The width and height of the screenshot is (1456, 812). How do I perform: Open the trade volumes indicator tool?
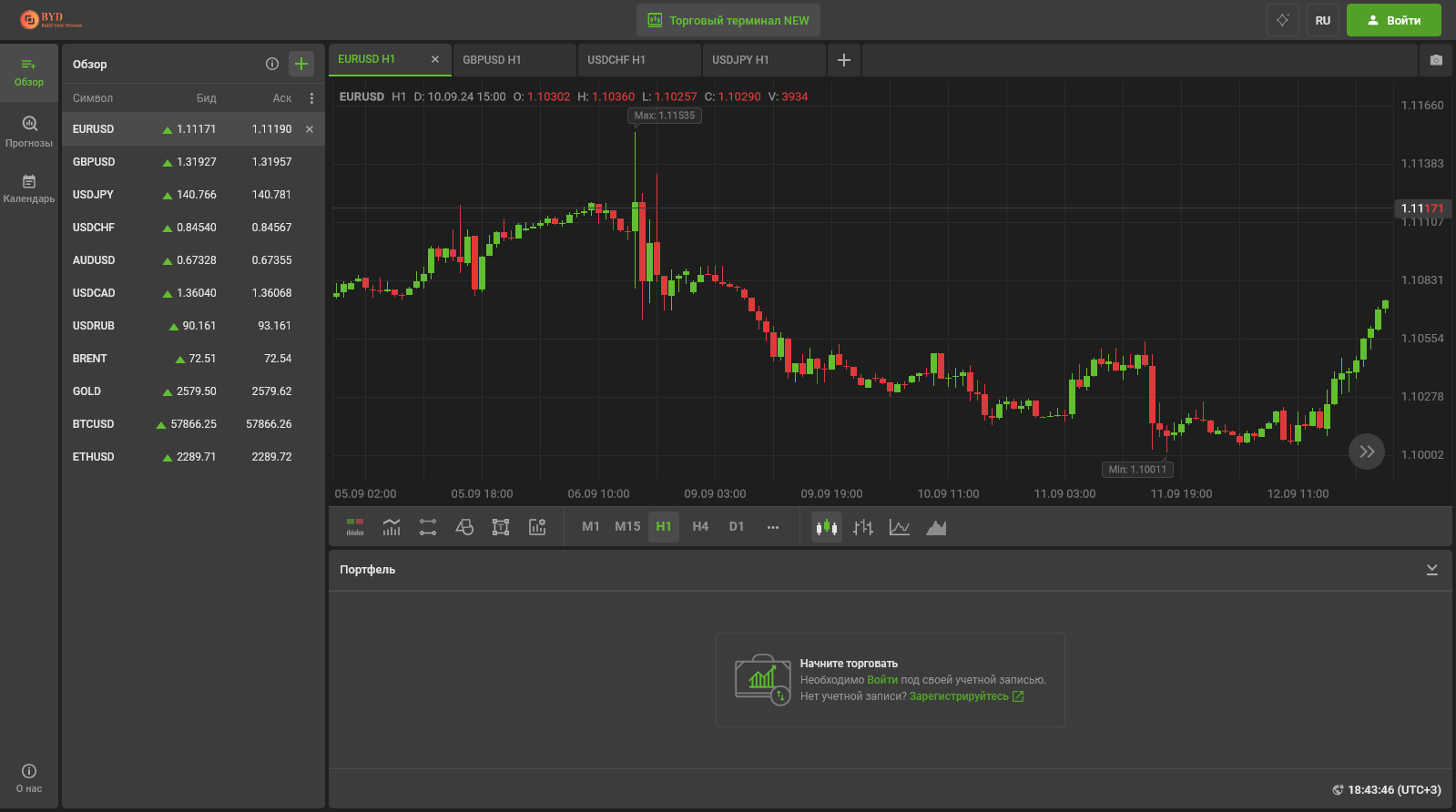355,527
